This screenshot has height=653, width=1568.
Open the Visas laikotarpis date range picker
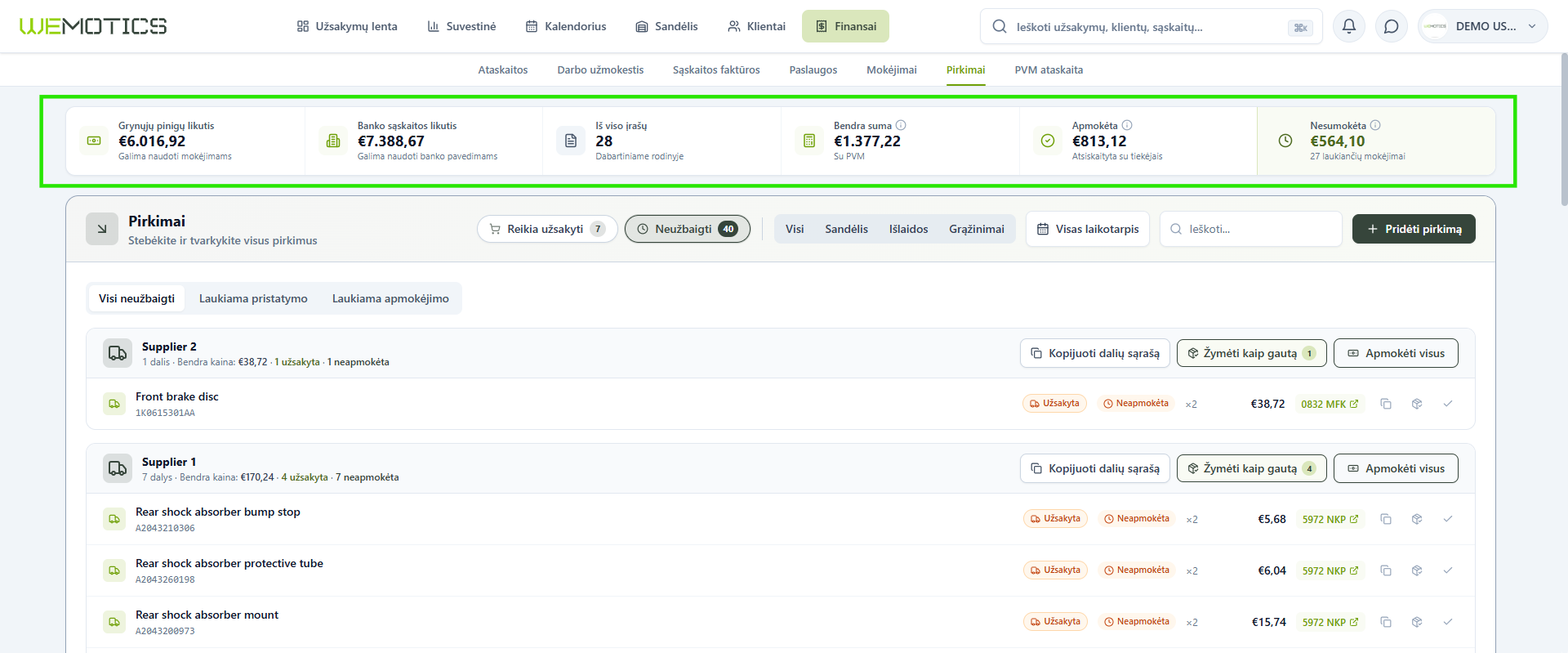click(x=1088, y=229)
